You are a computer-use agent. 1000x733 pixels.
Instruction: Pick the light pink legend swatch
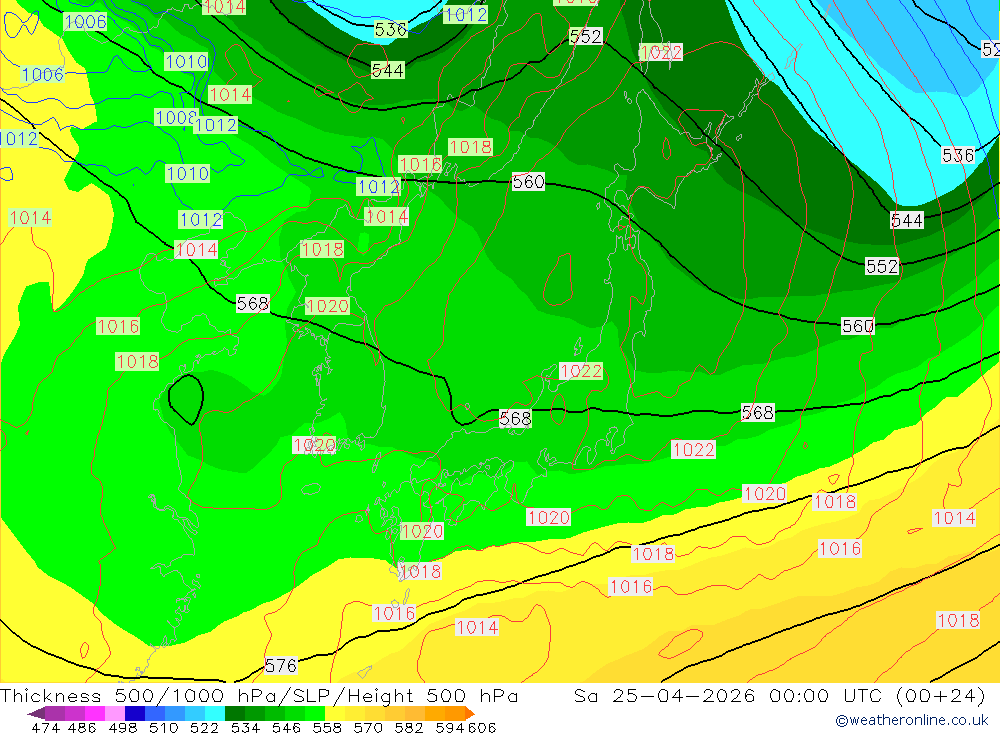point(115,713)
